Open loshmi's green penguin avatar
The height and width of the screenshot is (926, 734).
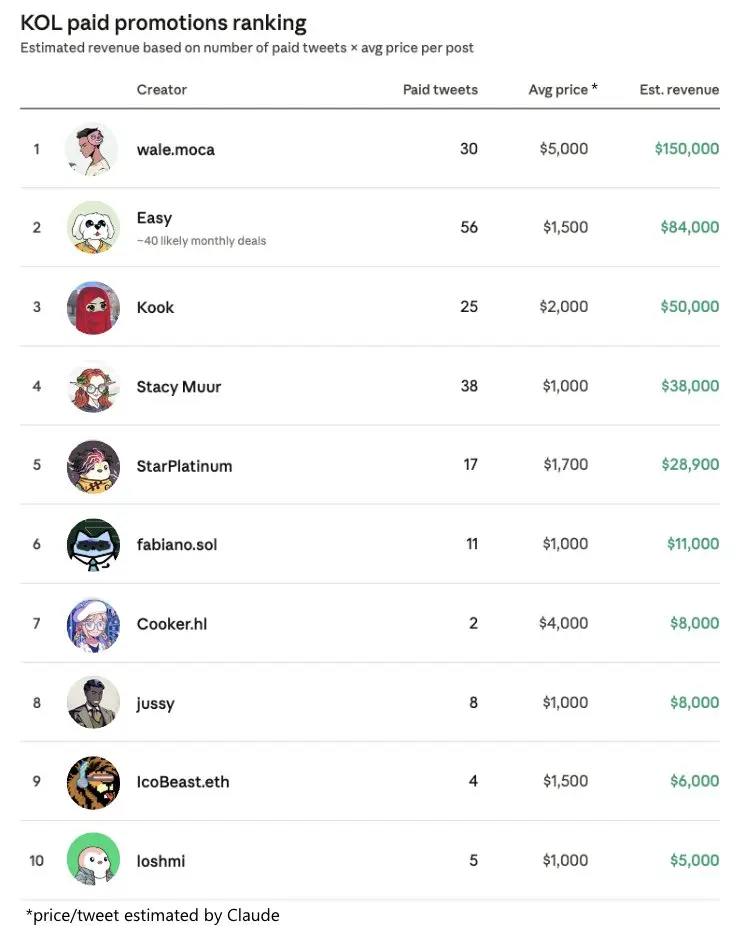93,860
